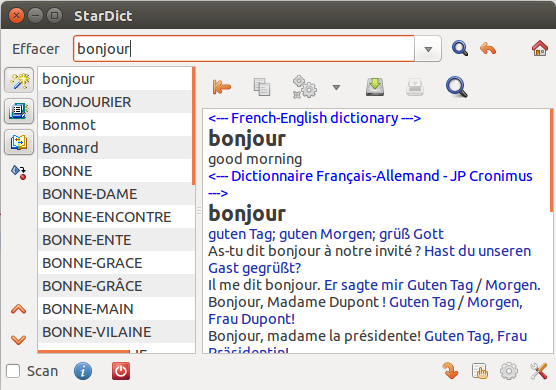Open the home page house icon

tap(540, 49)
